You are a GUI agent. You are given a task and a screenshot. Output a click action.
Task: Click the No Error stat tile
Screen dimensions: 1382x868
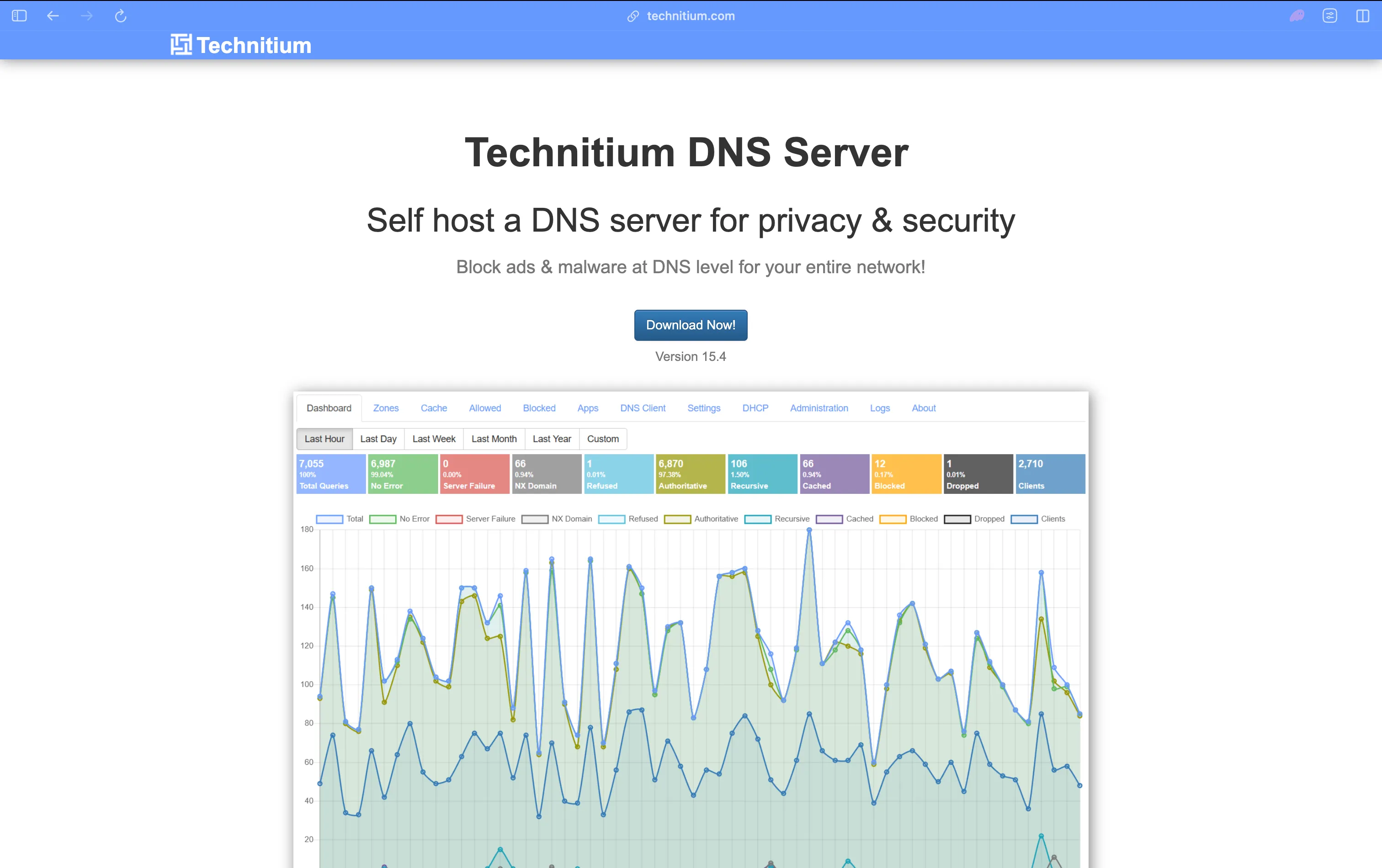point(403,474)
